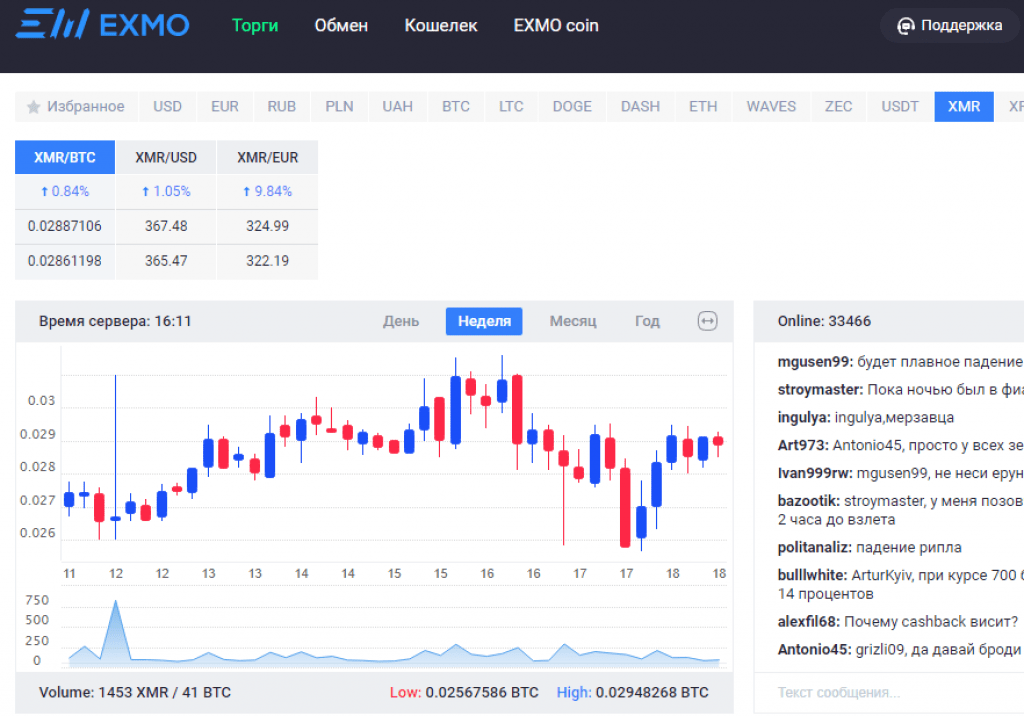Select the DASH currency tab
Image resolution: width=1024 pixels, height=716 pixels.
640,106
